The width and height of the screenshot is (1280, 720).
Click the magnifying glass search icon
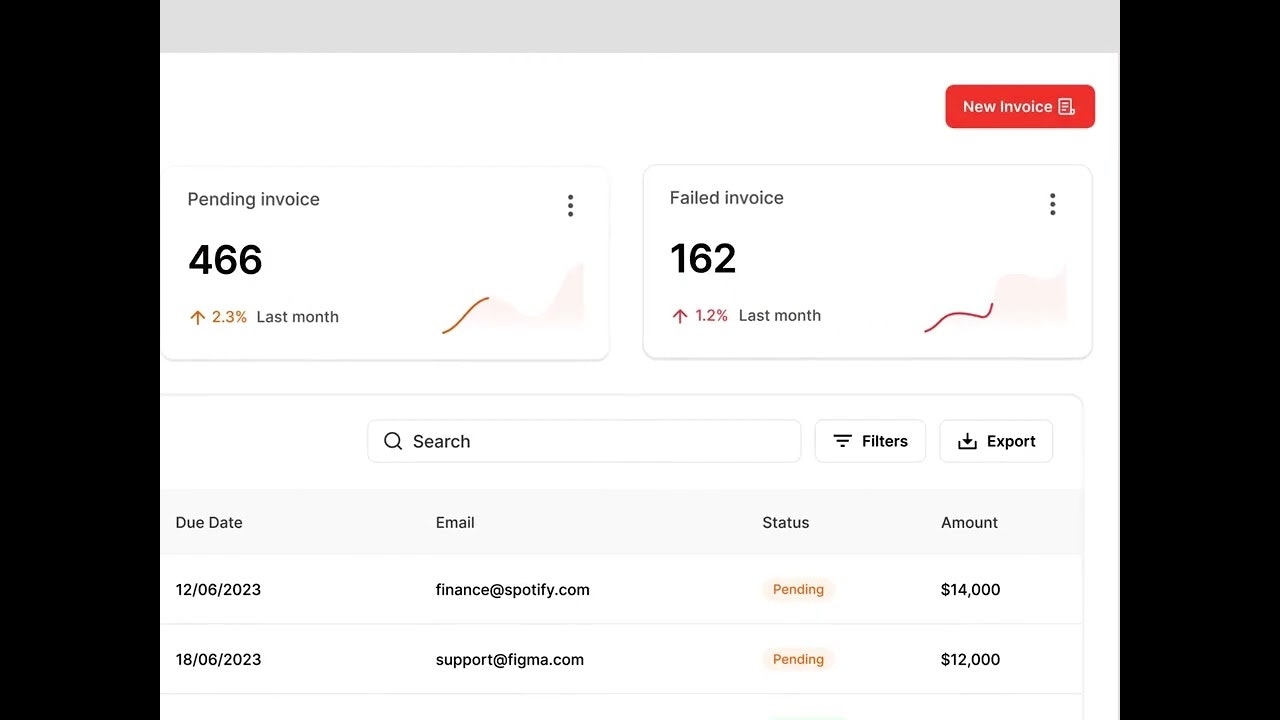393,441
